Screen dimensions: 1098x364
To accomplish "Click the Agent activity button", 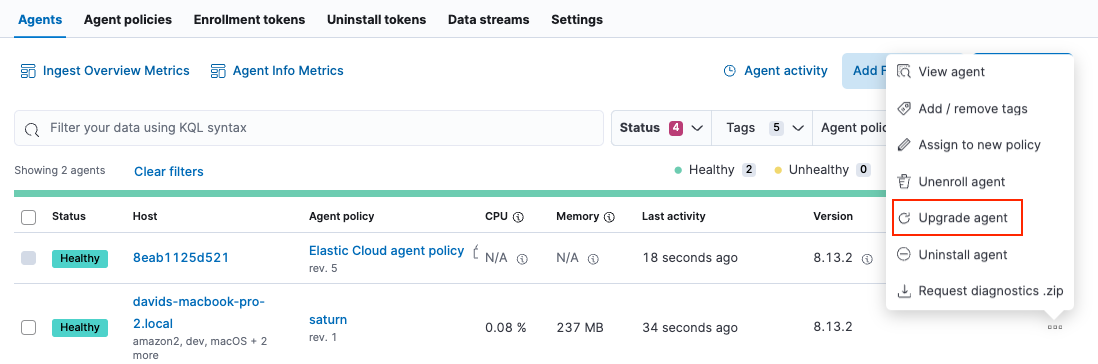I will coord(775,71).
